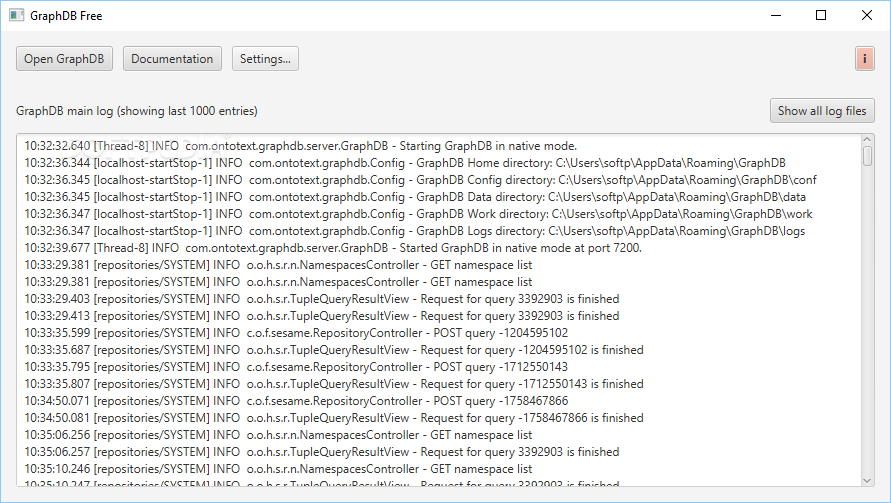This screenshot has width=891, height=503.
Task: Click log line 'GraphDB Home directory'
Action: [x=405, y=163]
